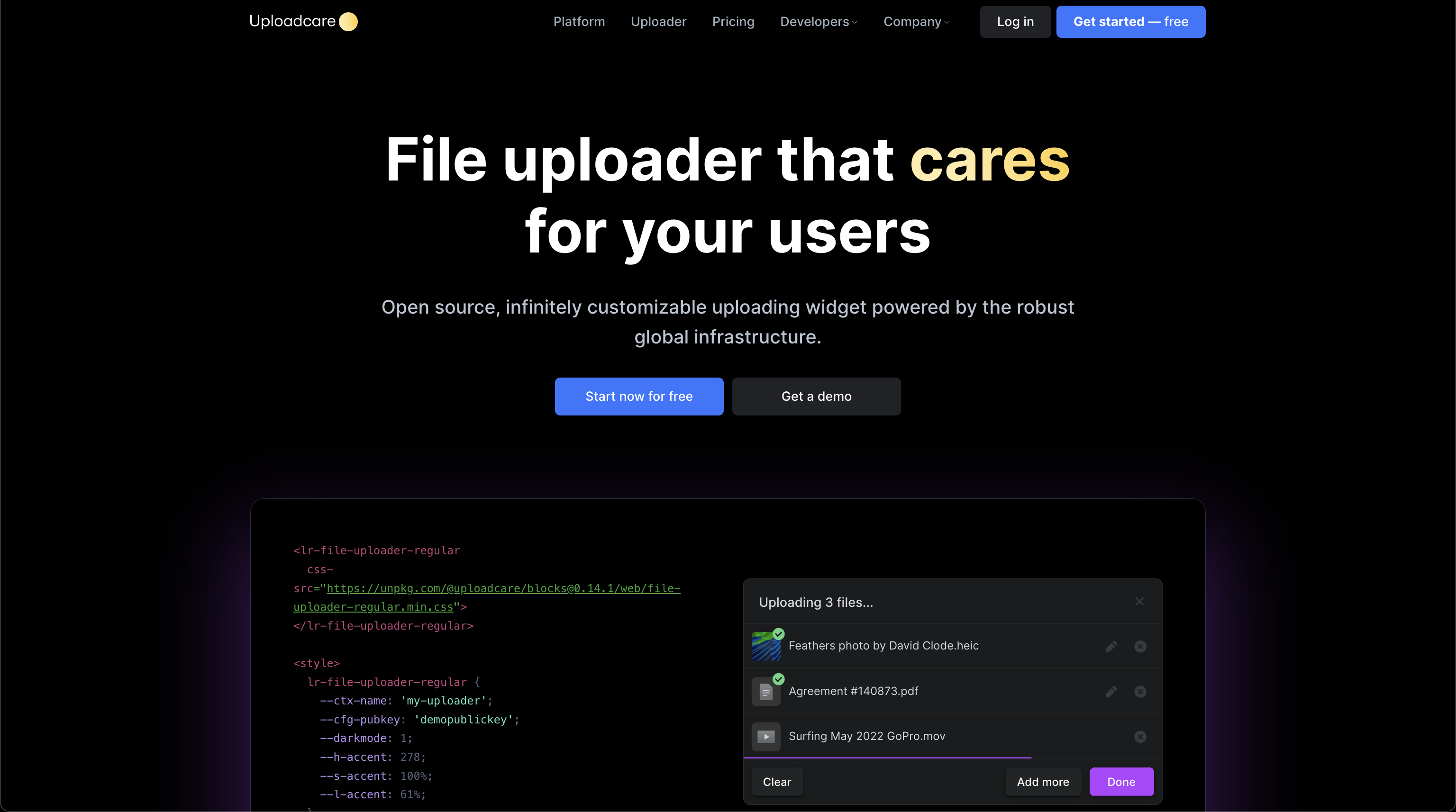
Task: Select Uploader in the navigation bar
Action: point(658,21)
